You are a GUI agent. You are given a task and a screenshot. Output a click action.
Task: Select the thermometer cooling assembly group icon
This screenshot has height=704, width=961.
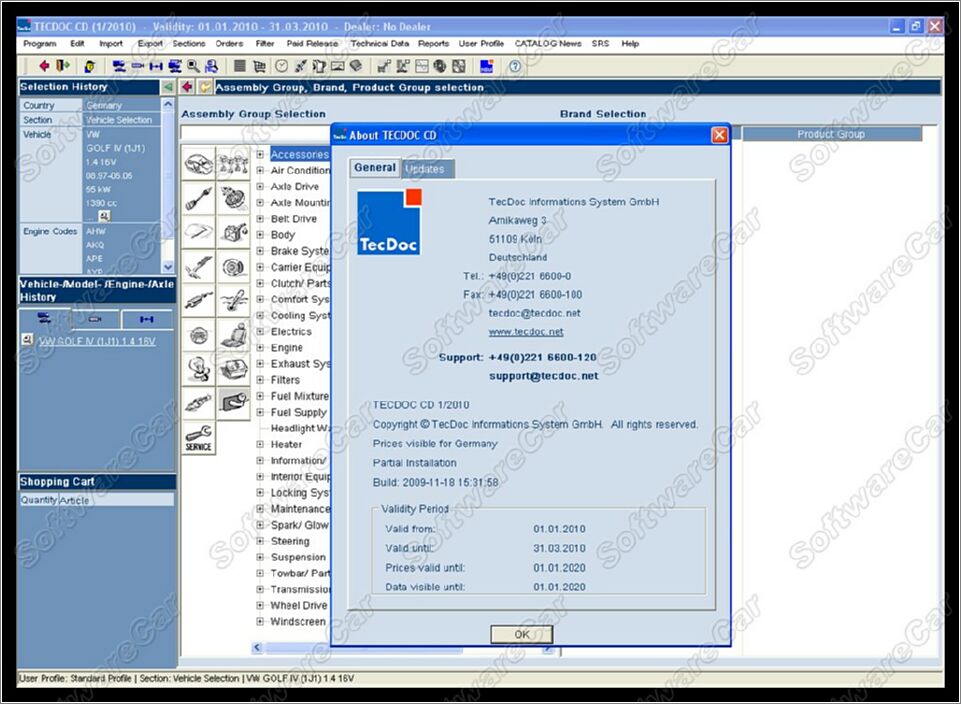click(234, 301)
